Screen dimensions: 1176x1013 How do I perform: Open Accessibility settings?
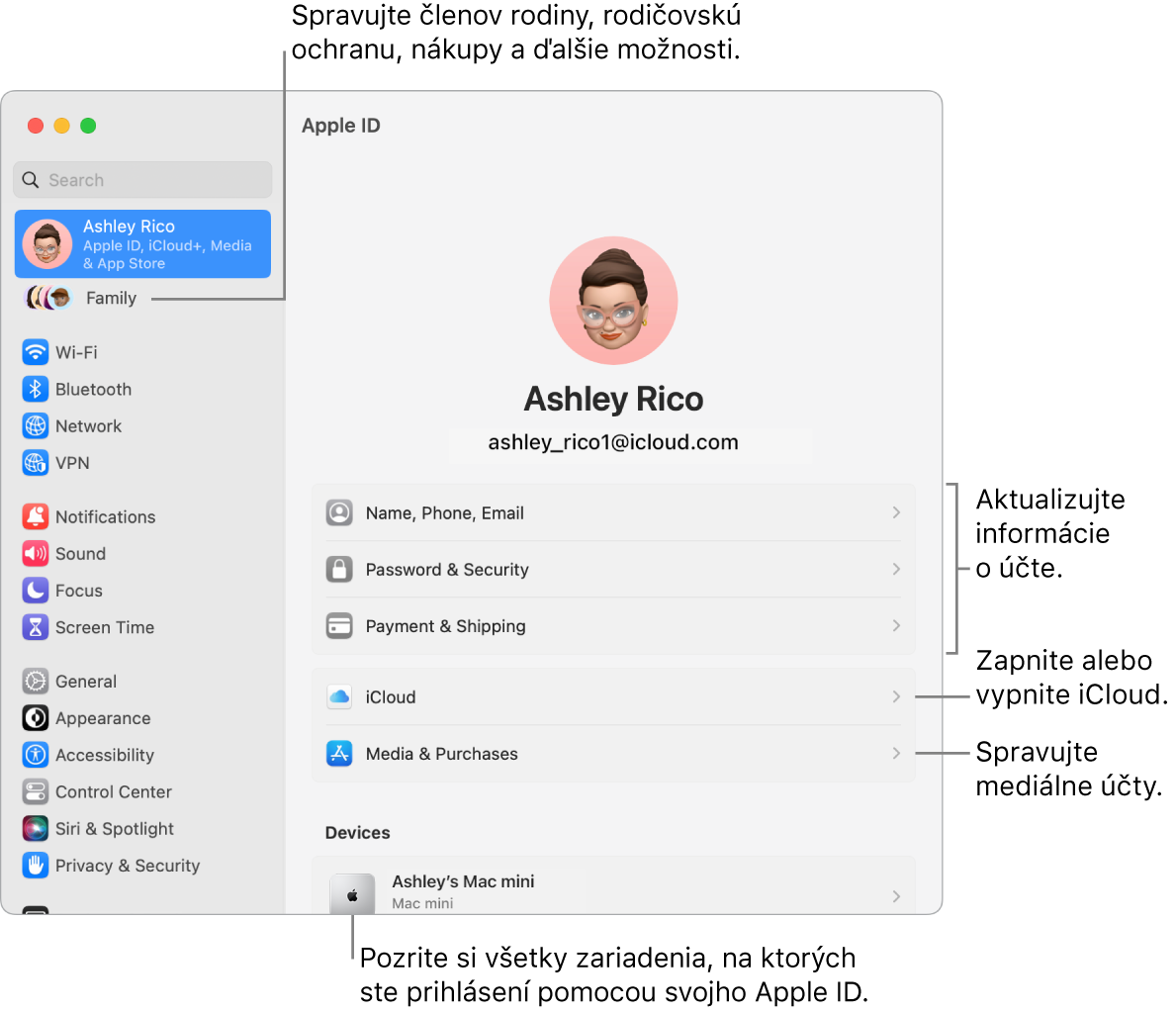coord(35,755)
